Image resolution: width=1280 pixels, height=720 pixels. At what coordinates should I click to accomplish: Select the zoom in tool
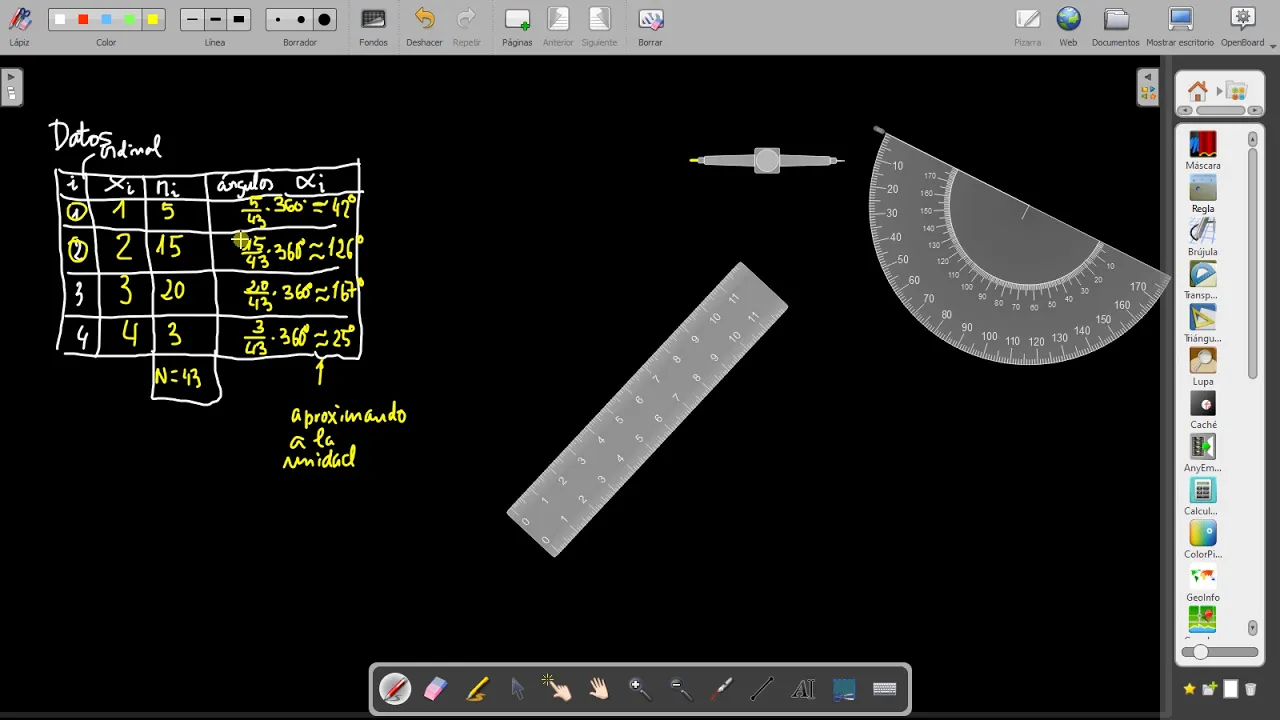click(639, 689)
